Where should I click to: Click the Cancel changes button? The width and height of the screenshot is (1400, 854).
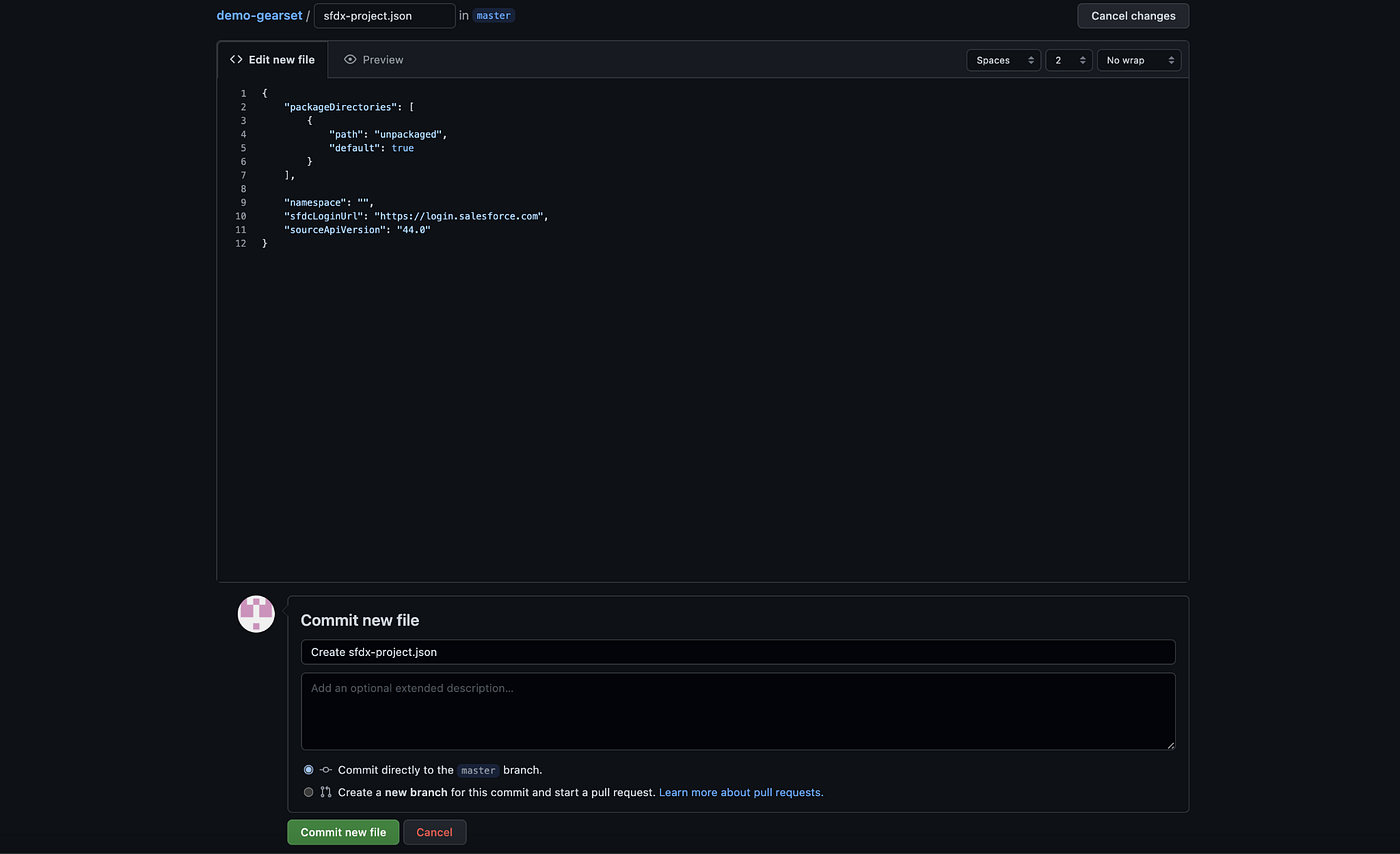pyautogui.click(x=1133, y=15)
